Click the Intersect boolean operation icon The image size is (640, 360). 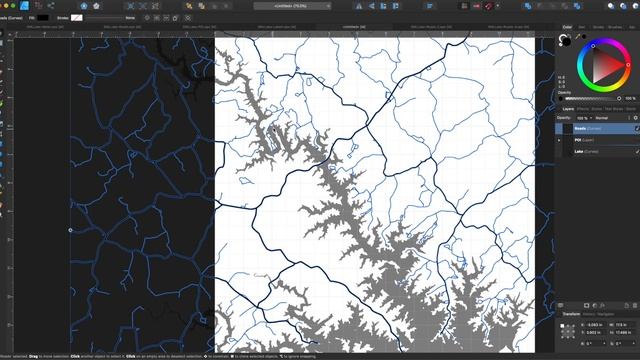point(552,6)
